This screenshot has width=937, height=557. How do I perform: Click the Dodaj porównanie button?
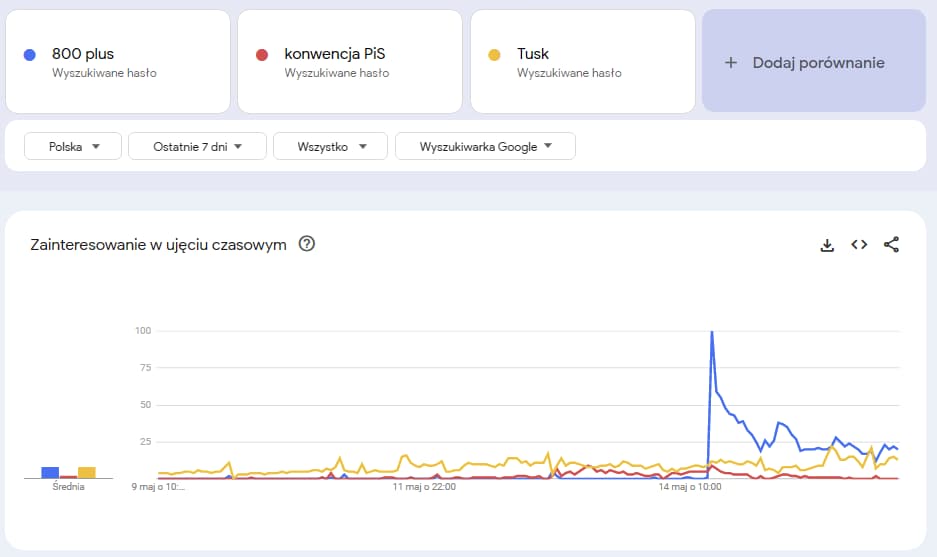click(814, 61)
